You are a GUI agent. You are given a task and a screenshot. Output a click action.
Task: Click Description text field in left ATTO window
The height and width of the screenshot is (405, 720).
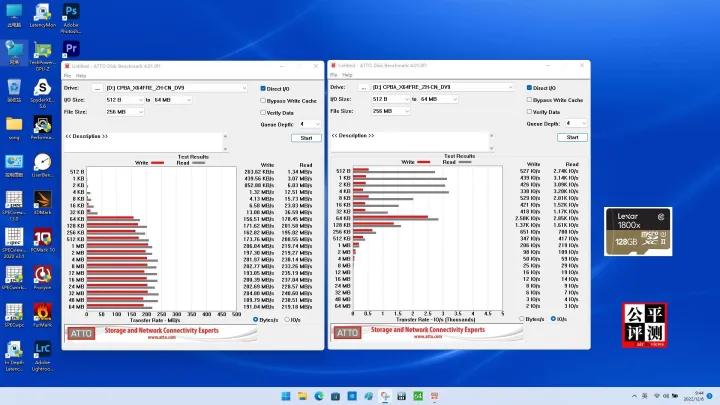pos(143,142)
